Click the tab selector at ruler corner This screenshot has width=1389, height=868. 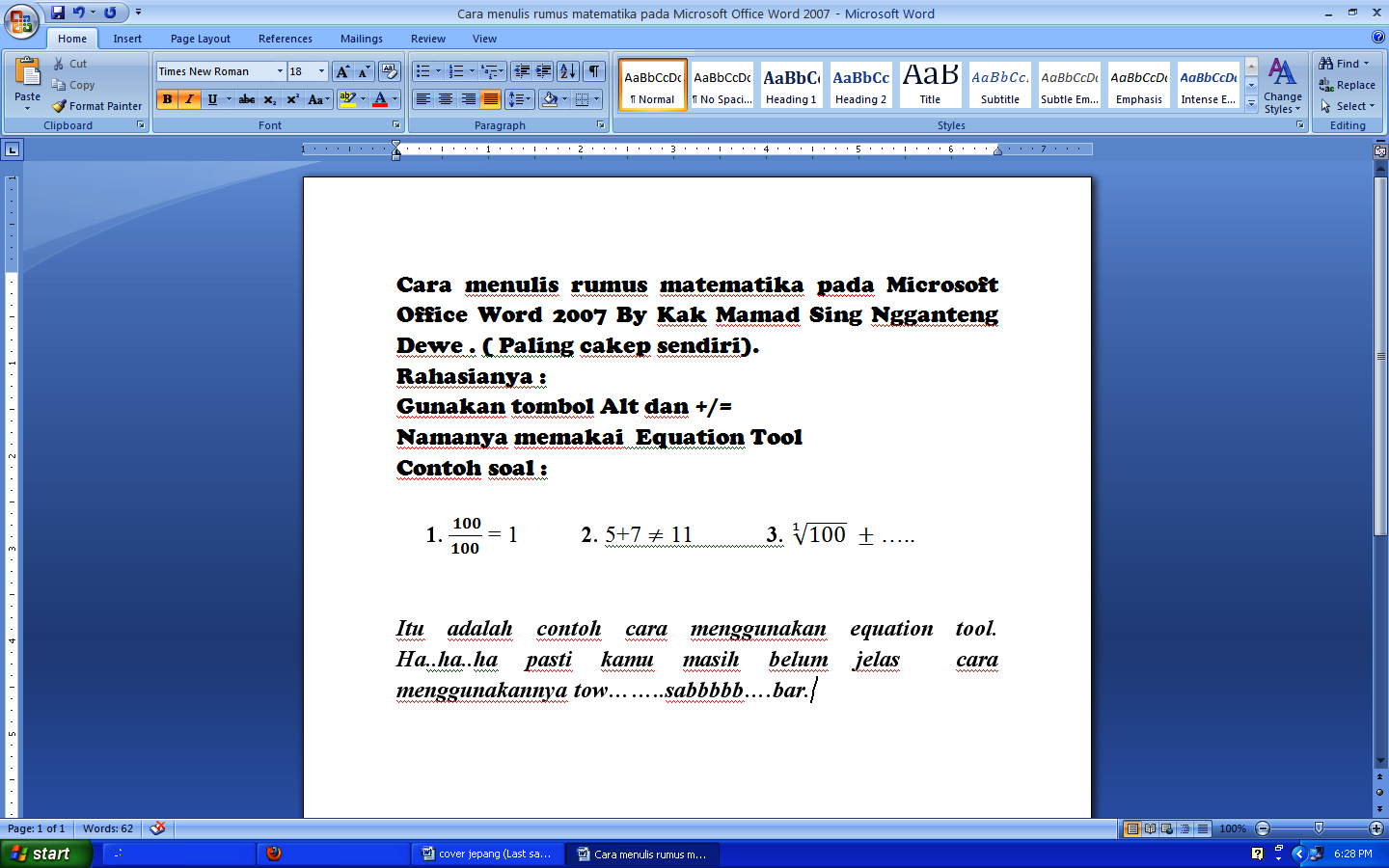tap(12, 149)
